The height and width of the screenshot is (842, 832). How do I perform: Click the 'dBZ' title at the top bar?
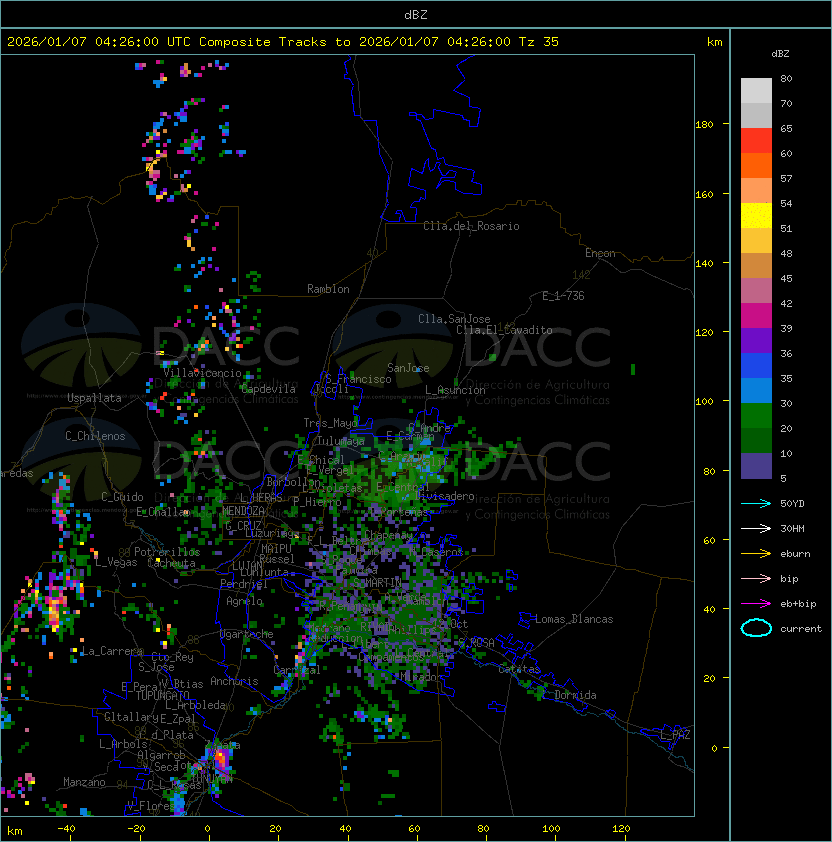tap(416, 14)
